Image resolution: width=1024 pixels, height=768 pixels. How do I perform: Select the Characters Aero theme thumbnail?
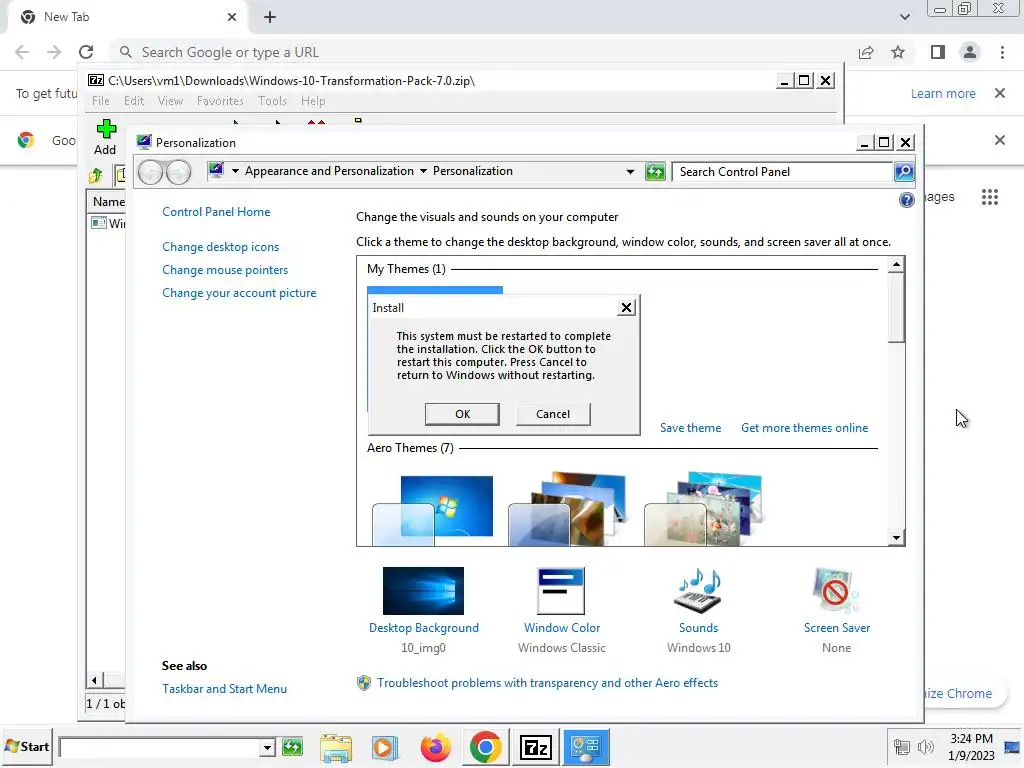[x=703, y=509]
